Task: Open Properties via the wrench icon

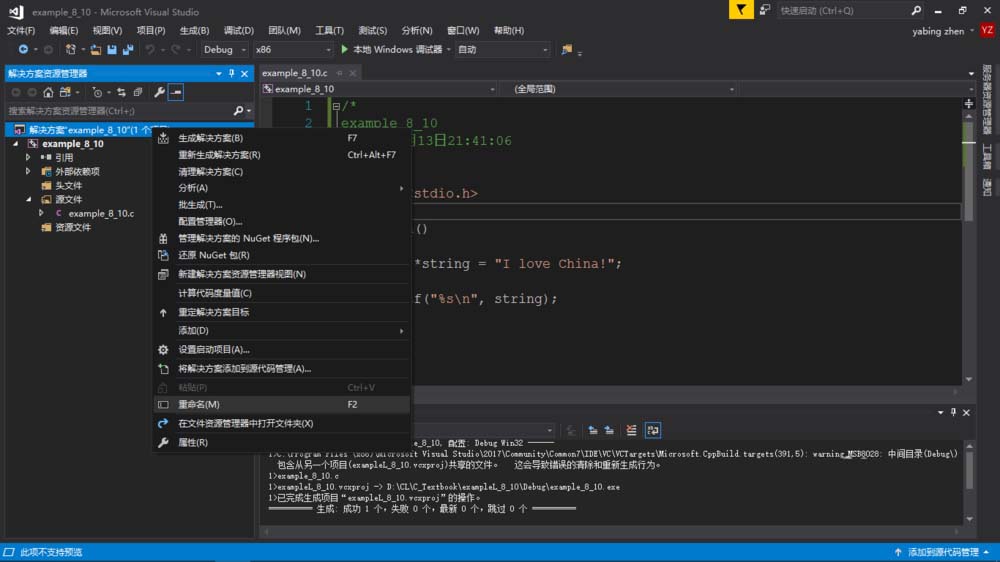Action: [158, 92]
